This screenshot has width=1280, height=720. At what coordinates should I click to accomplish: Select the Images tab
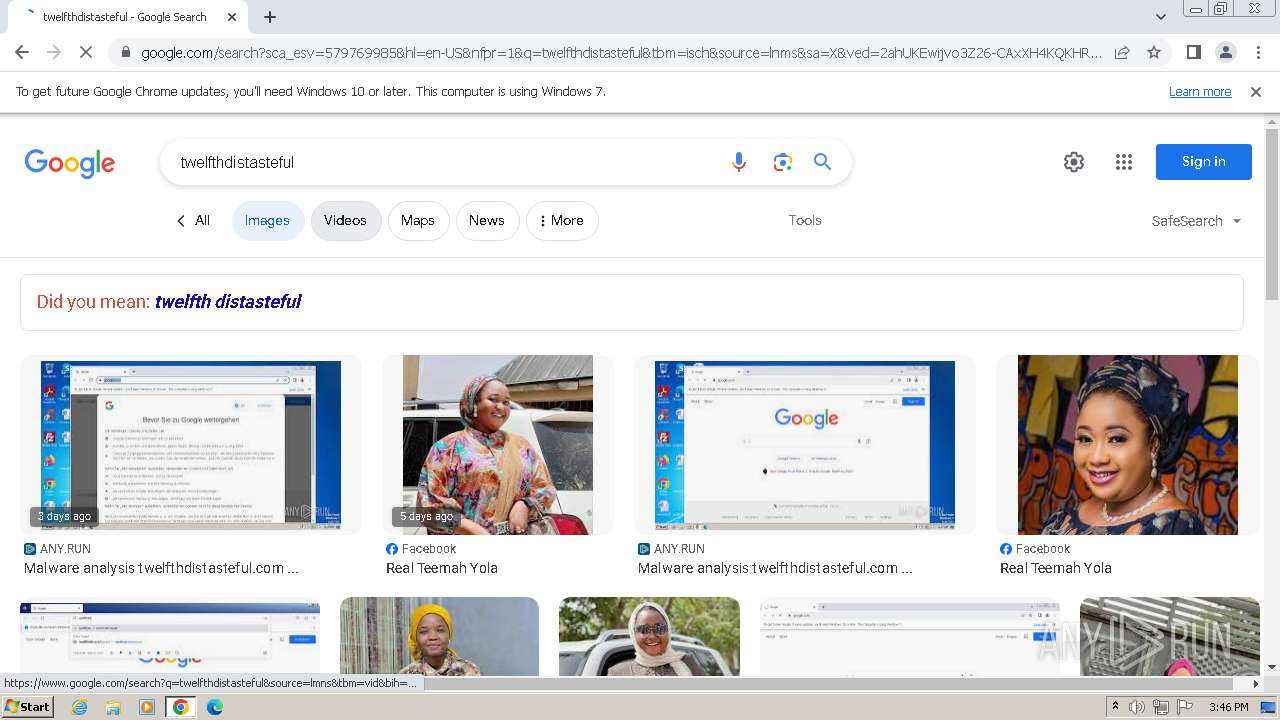tap(267, 221)
